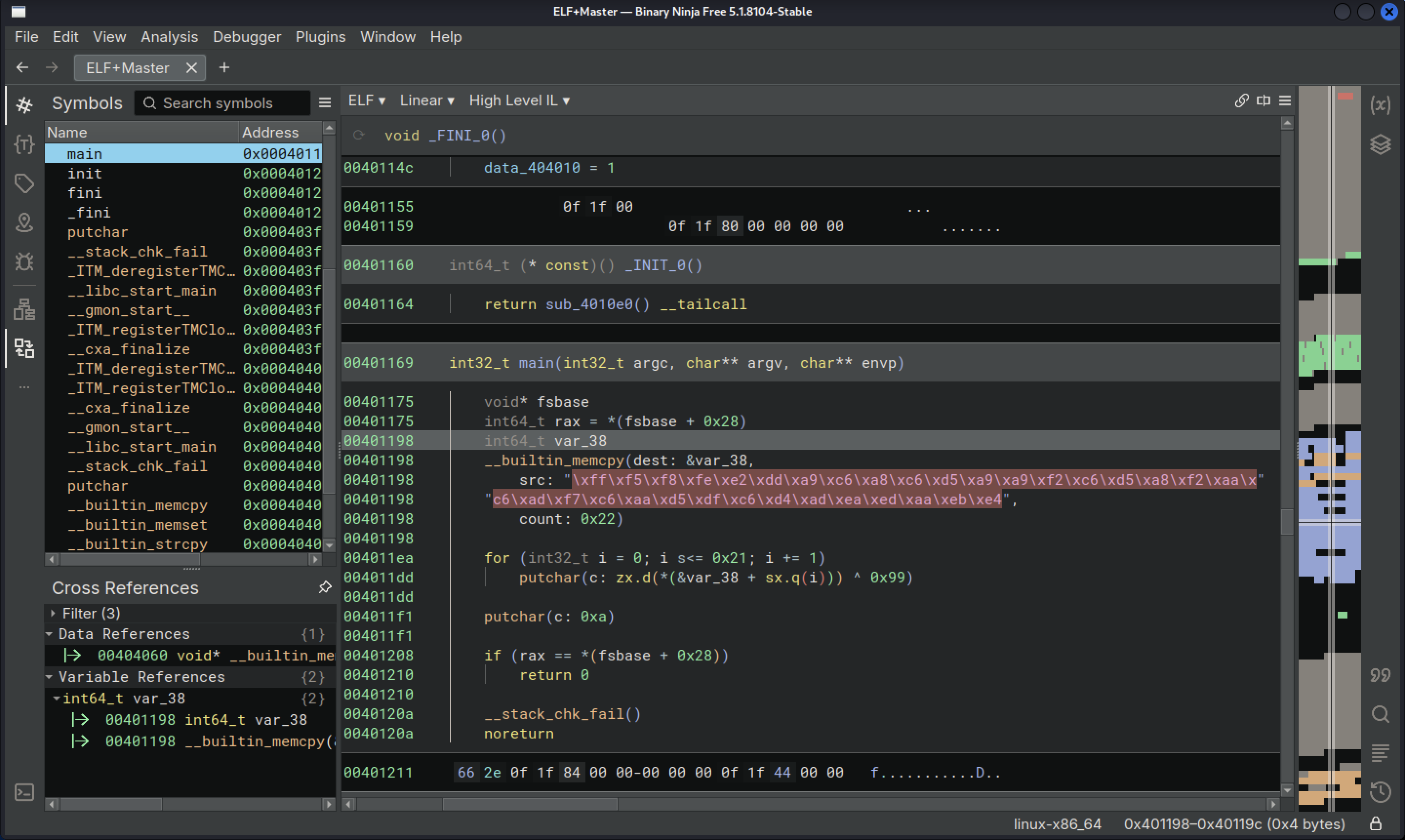Open the Symbols panel hamburger menu
The width and height of the screenshot is (1405, 840).
tap(324, 102)
